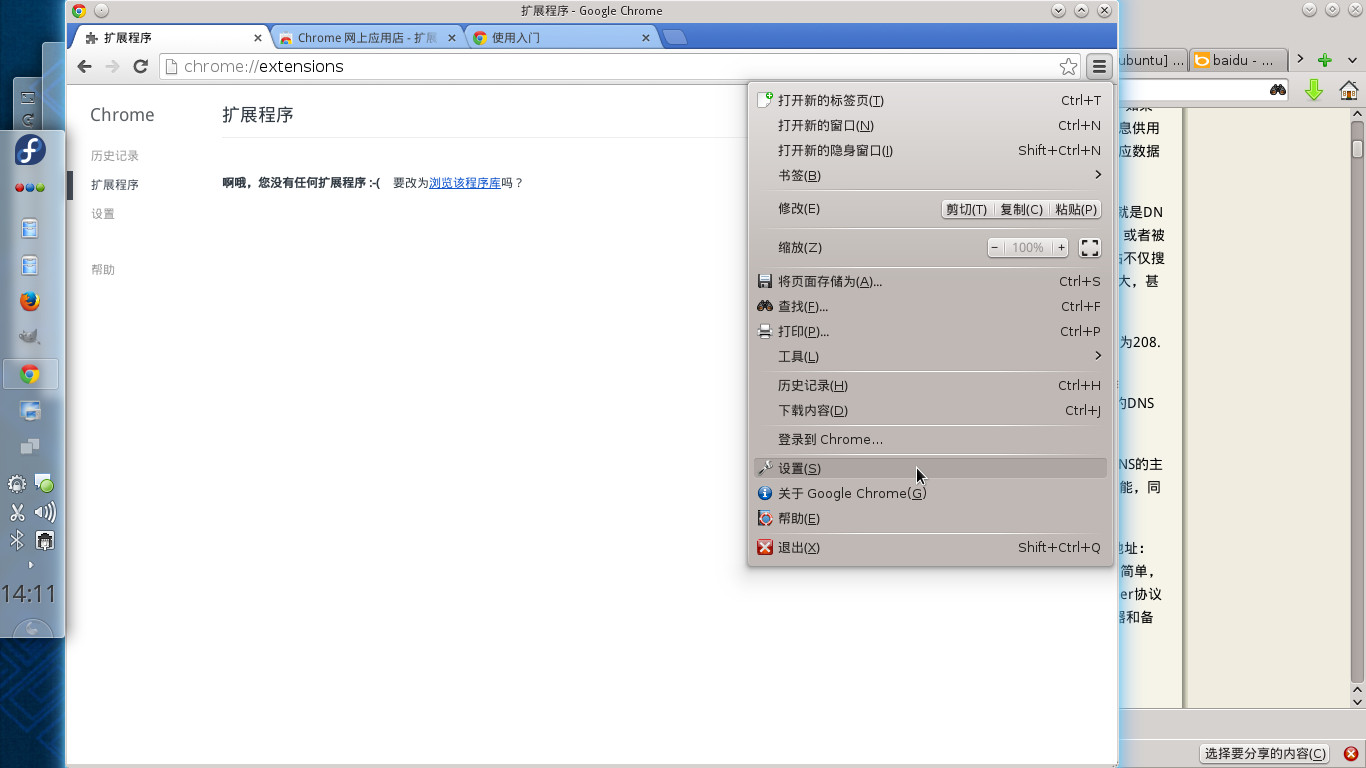This screenshot has height=768, width=1366.
Task: Decrease zoom with the minus button
Action: [995, 247]
